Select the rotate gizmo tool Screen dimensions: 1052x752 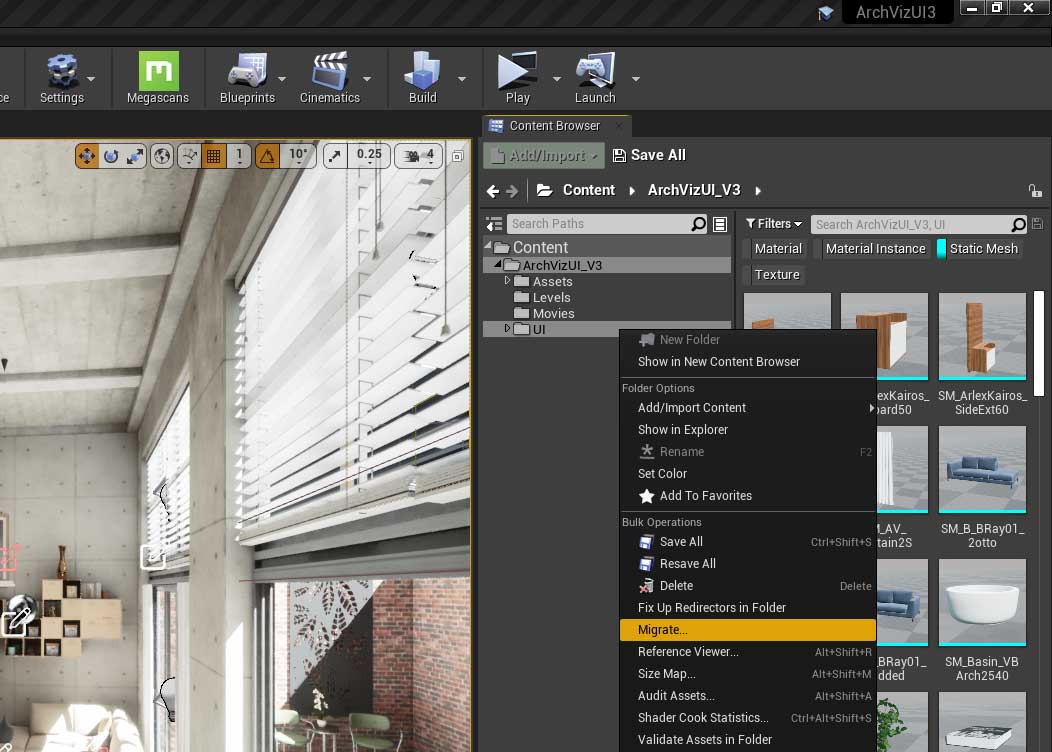[111, 156]
